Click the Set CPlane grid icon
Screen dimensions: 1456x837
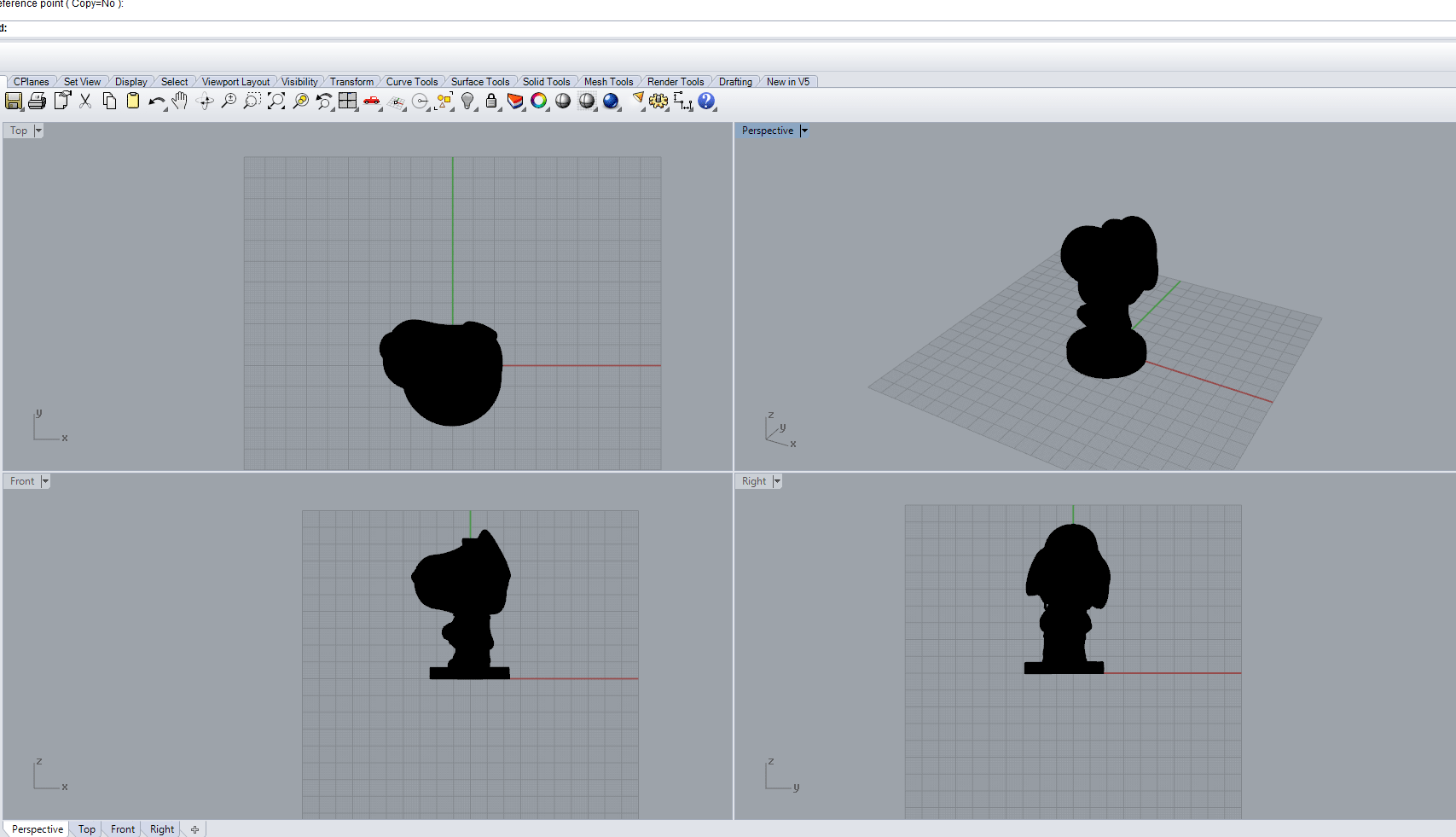pos(397,101)
